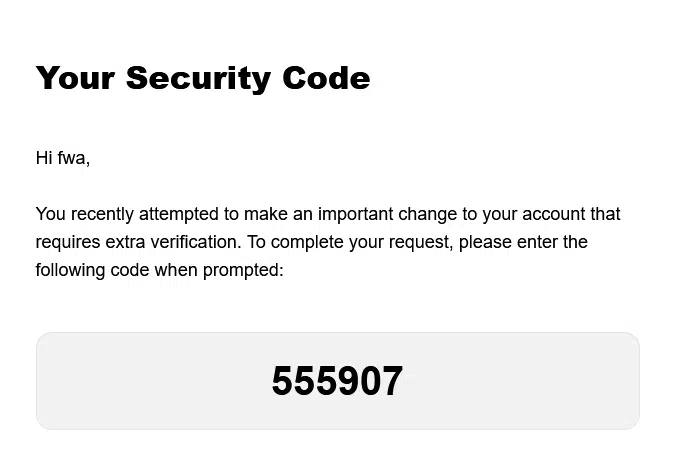Click the words "your account that"

click(552, 214)
